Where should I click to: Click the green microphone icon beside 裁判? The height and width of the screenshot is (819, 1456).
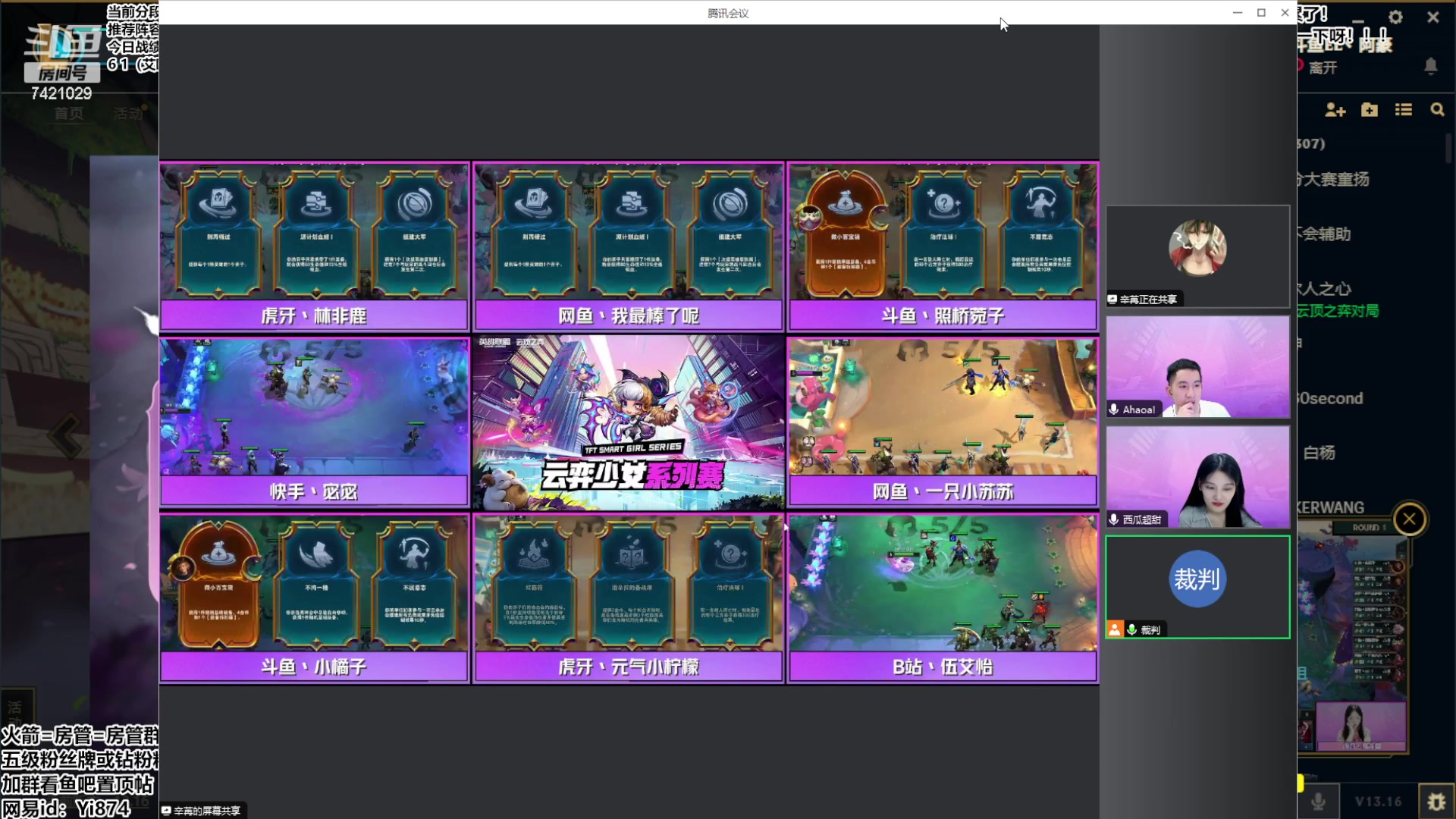1132,629
